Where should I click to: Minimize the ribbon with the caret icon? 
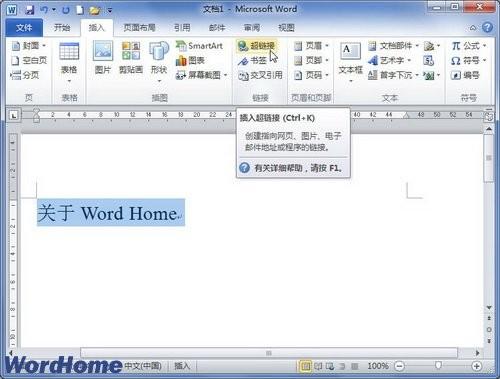pyautogui.click(x=473, y=28)
